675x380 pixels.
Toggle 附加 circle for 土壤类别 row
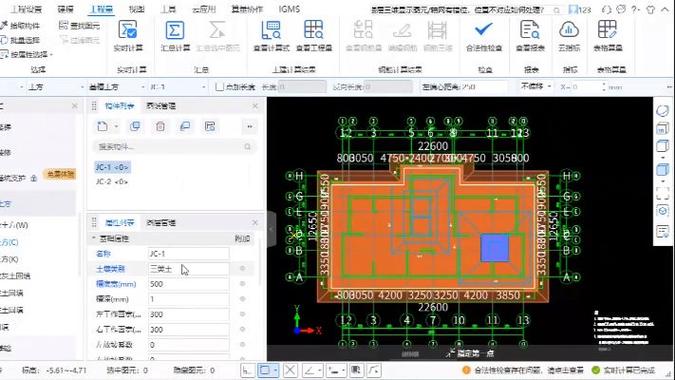pos(242,269)
